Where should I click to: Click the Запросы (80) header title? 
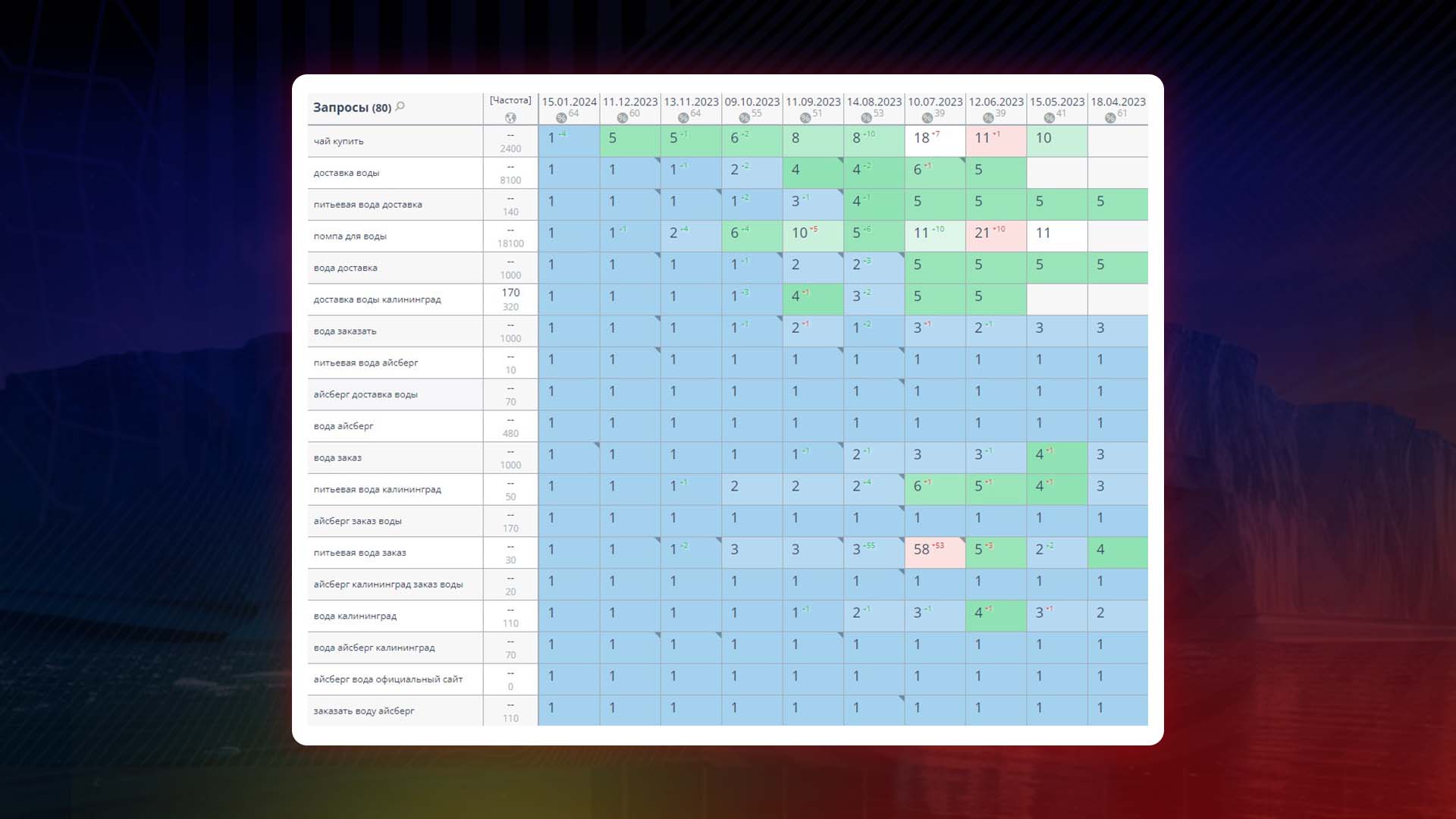352,108
